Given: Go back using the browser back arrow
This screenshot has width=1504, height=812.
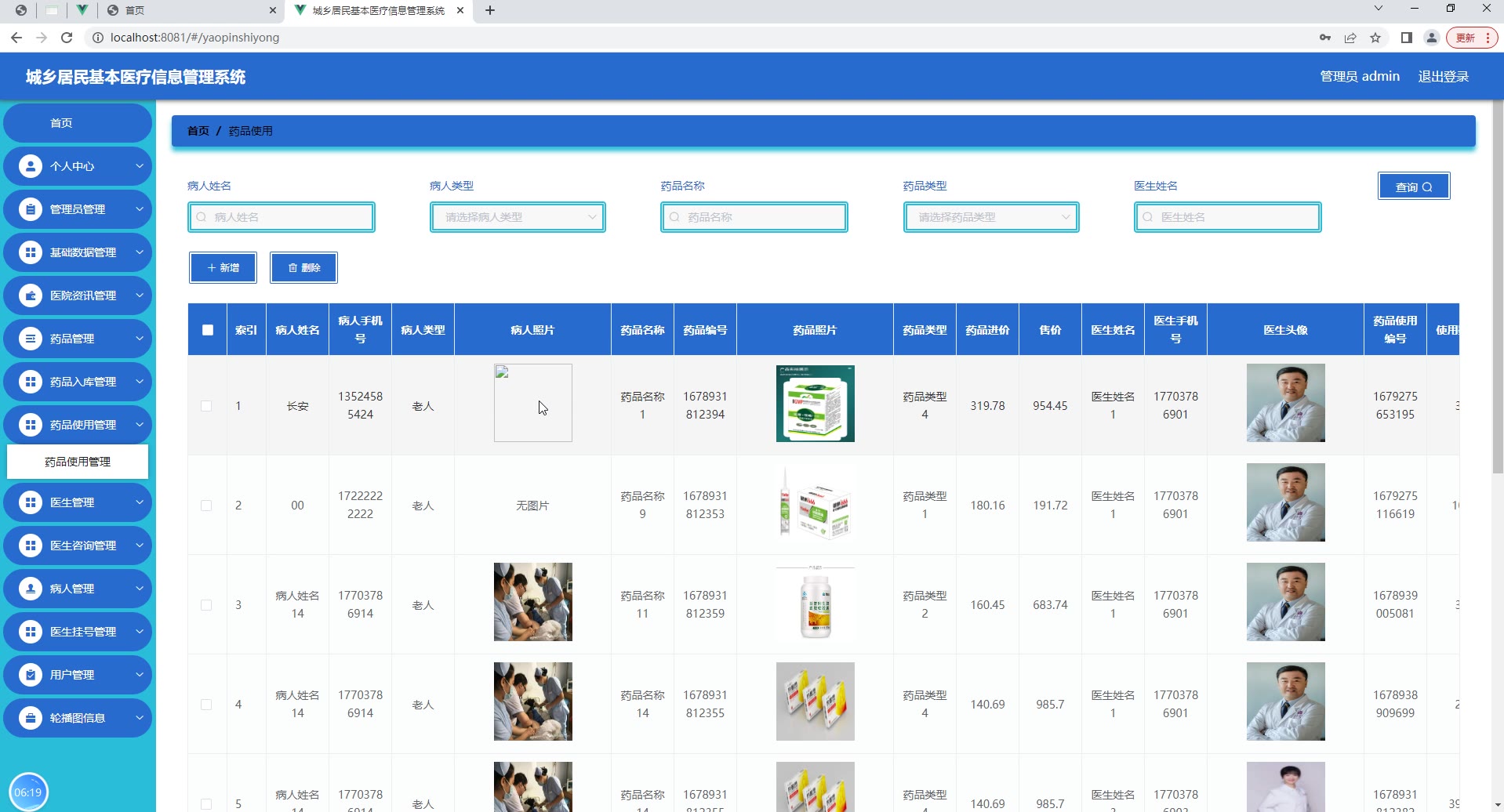Looking at the screenshot, I should click(x=16, y=38).
